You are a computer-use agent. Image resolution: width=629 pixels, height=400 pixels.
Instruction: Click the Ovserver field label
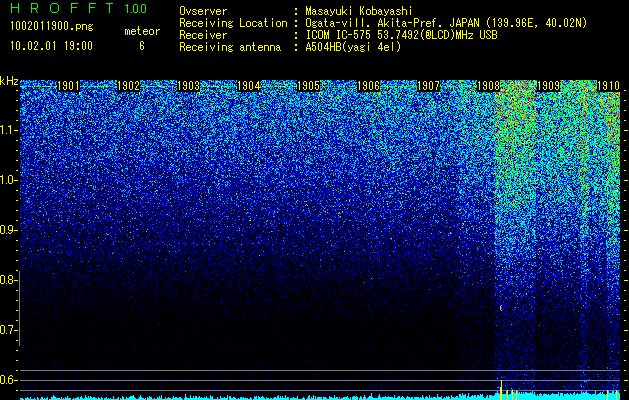point(203,12)
